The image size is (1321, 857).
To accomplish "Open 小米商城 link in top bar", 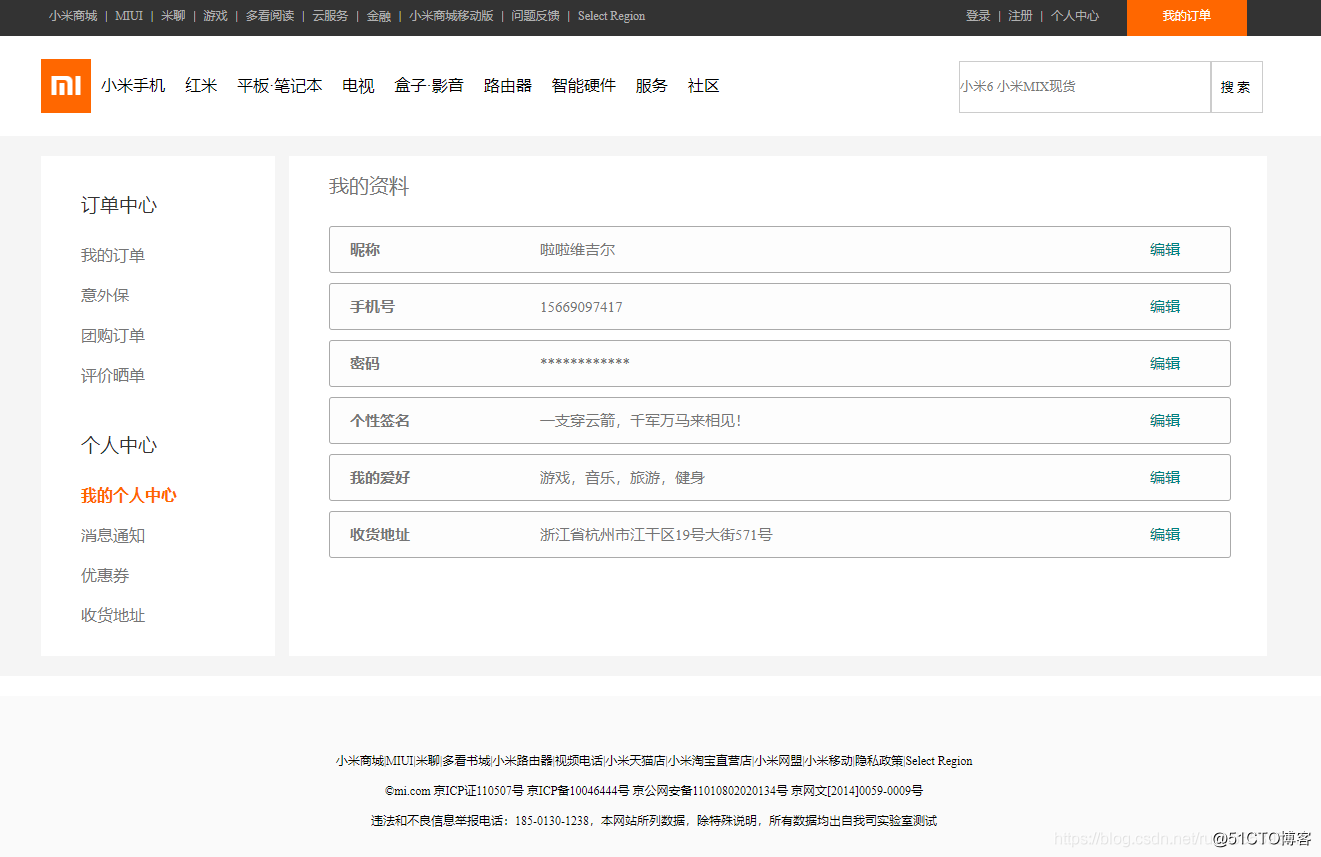I will pos(73,16).
